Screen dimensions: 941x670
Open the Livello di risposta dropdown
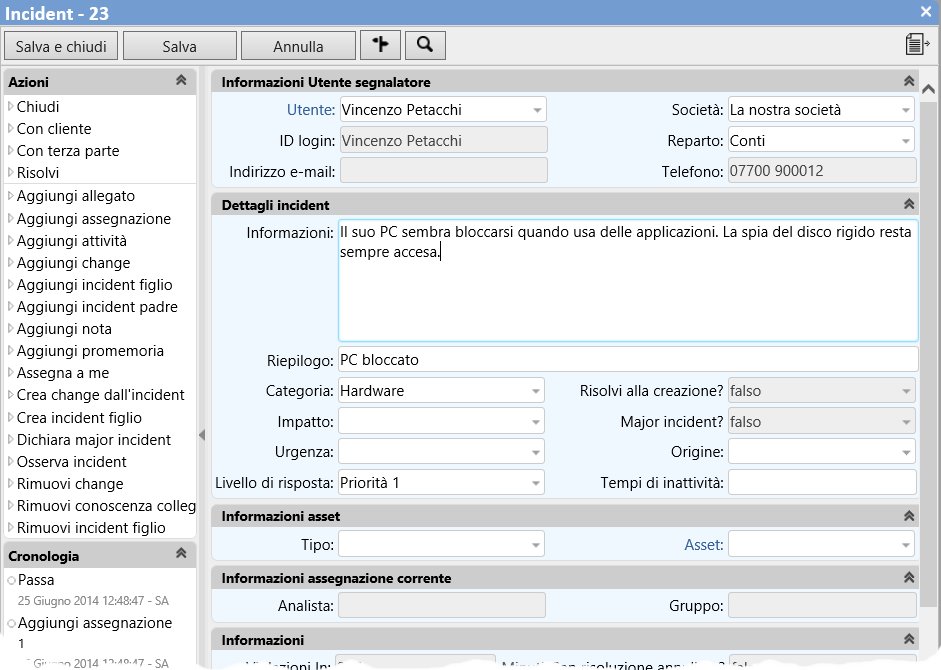coord(536,483)
